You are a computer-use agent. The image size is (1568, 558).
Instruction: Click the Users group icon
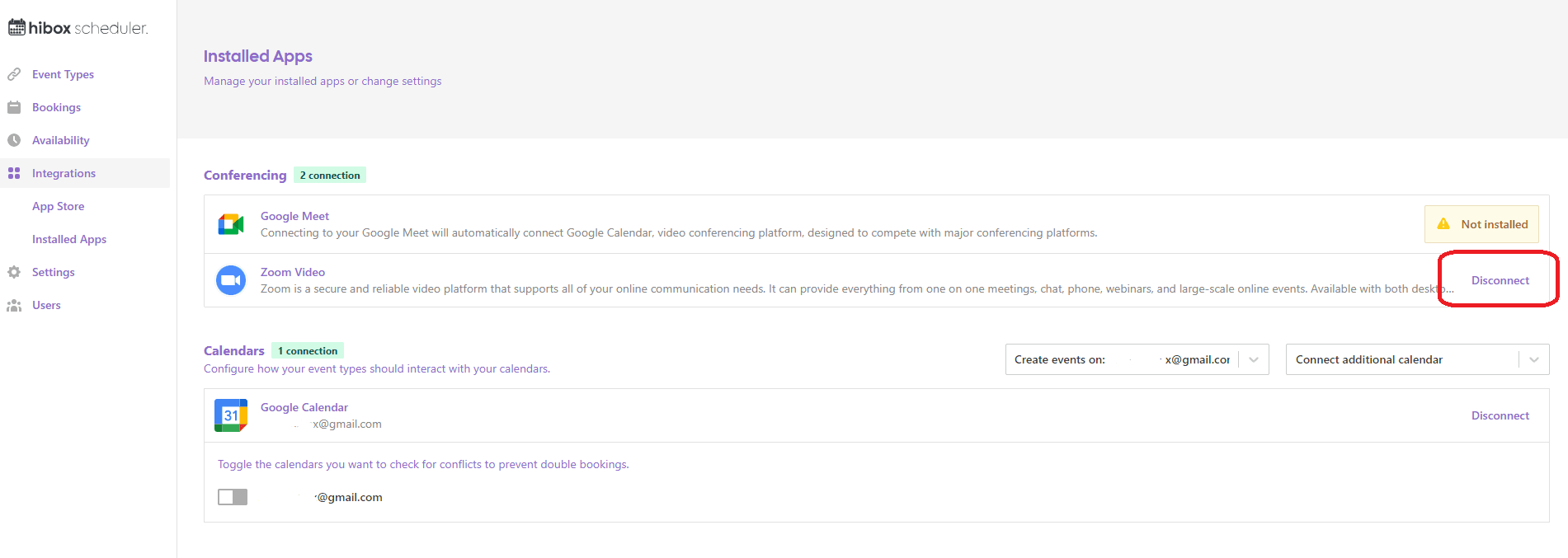[14, 305]
